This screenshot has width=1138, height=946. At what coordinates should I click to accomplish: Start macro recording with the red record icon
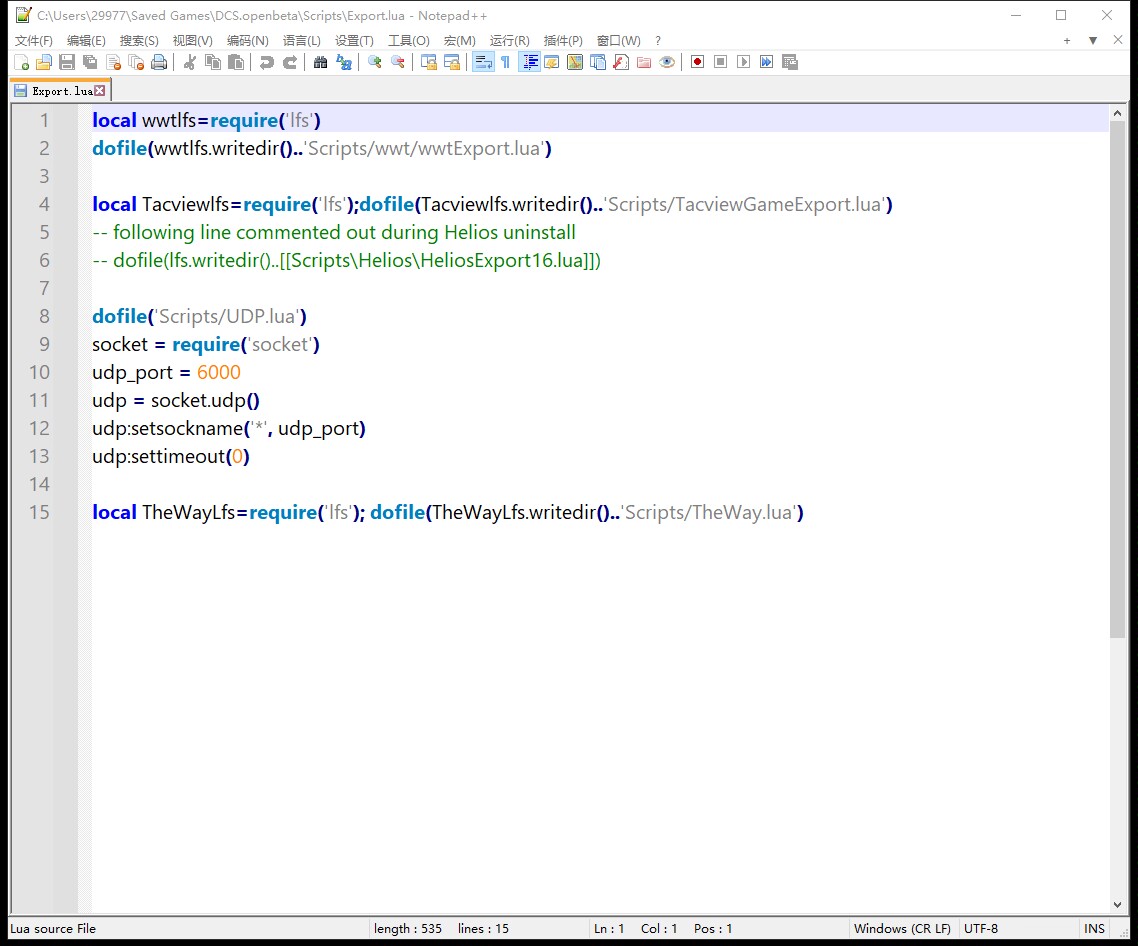(697, 62)
